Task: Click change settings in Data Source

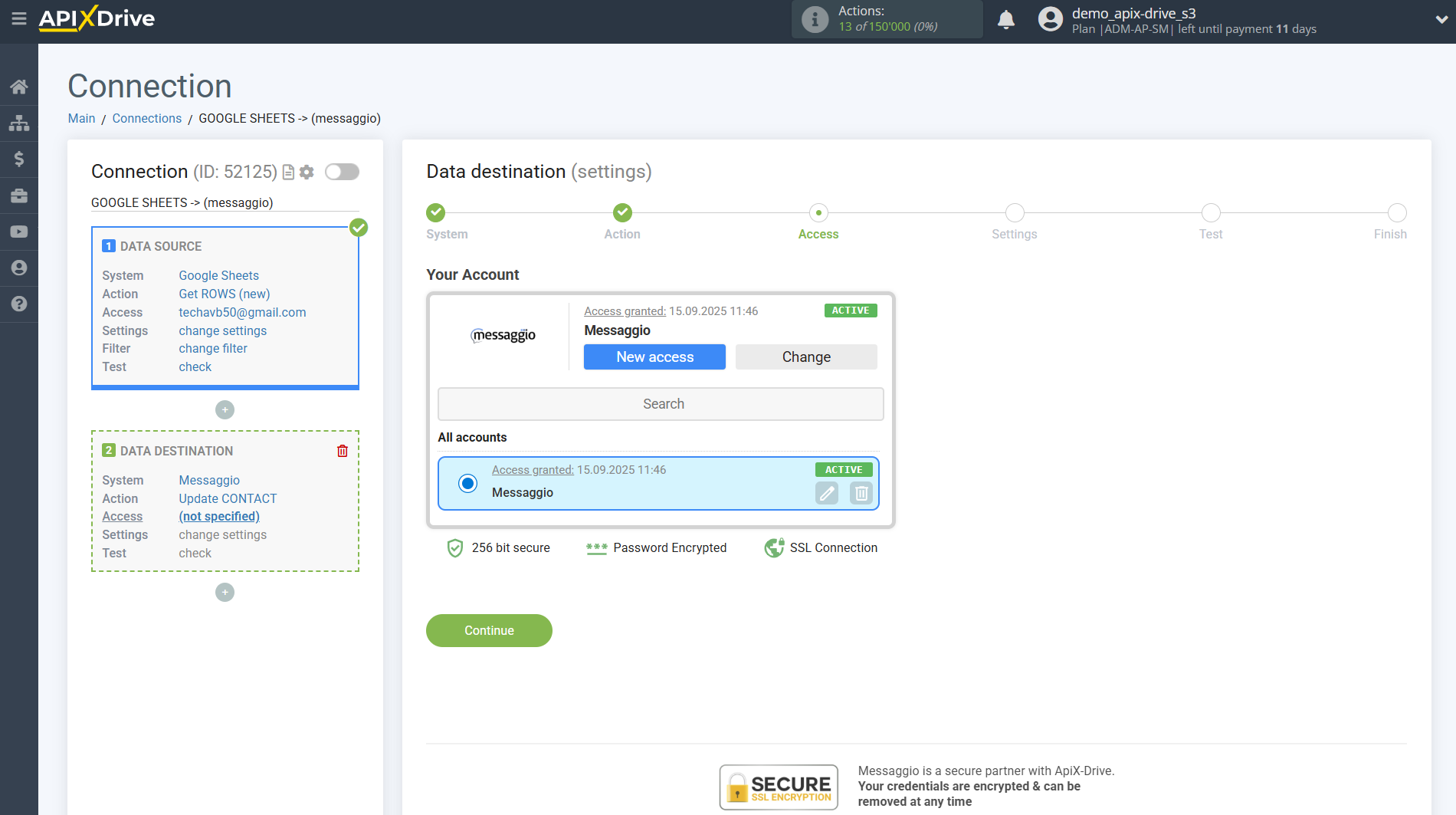Action: pos(223,330)
